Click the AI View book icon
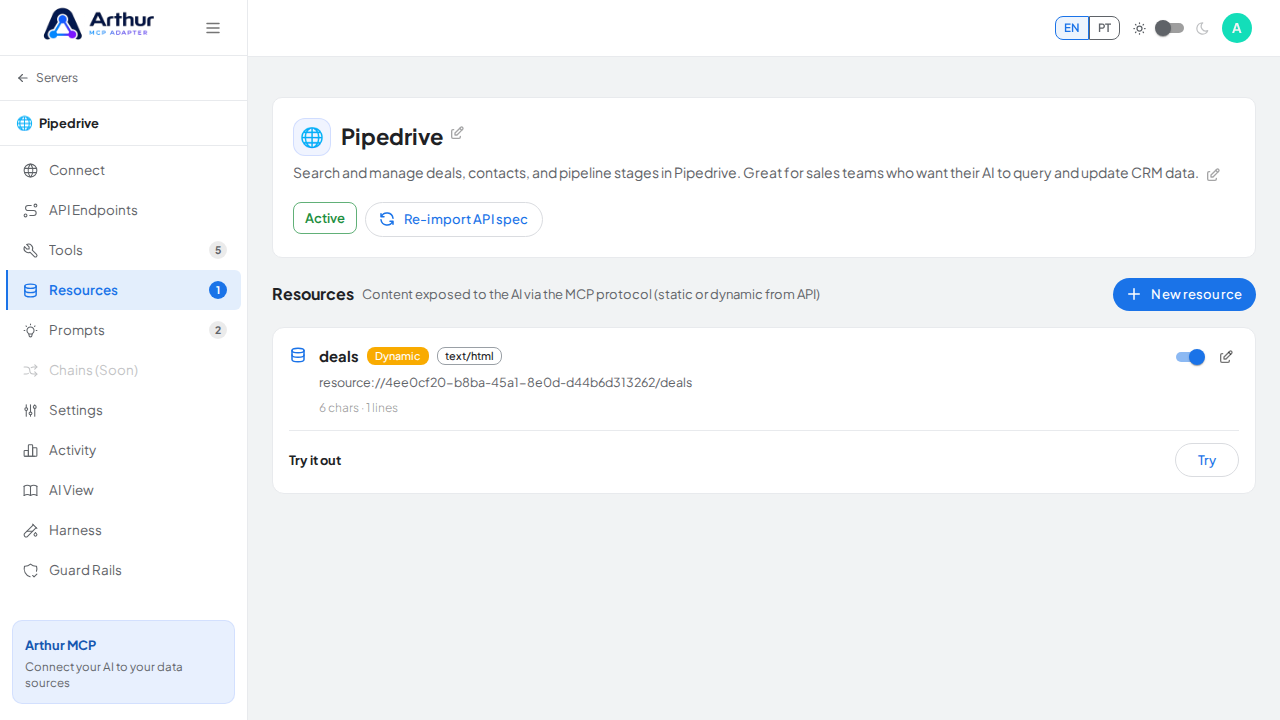 (x=31, y=490)
